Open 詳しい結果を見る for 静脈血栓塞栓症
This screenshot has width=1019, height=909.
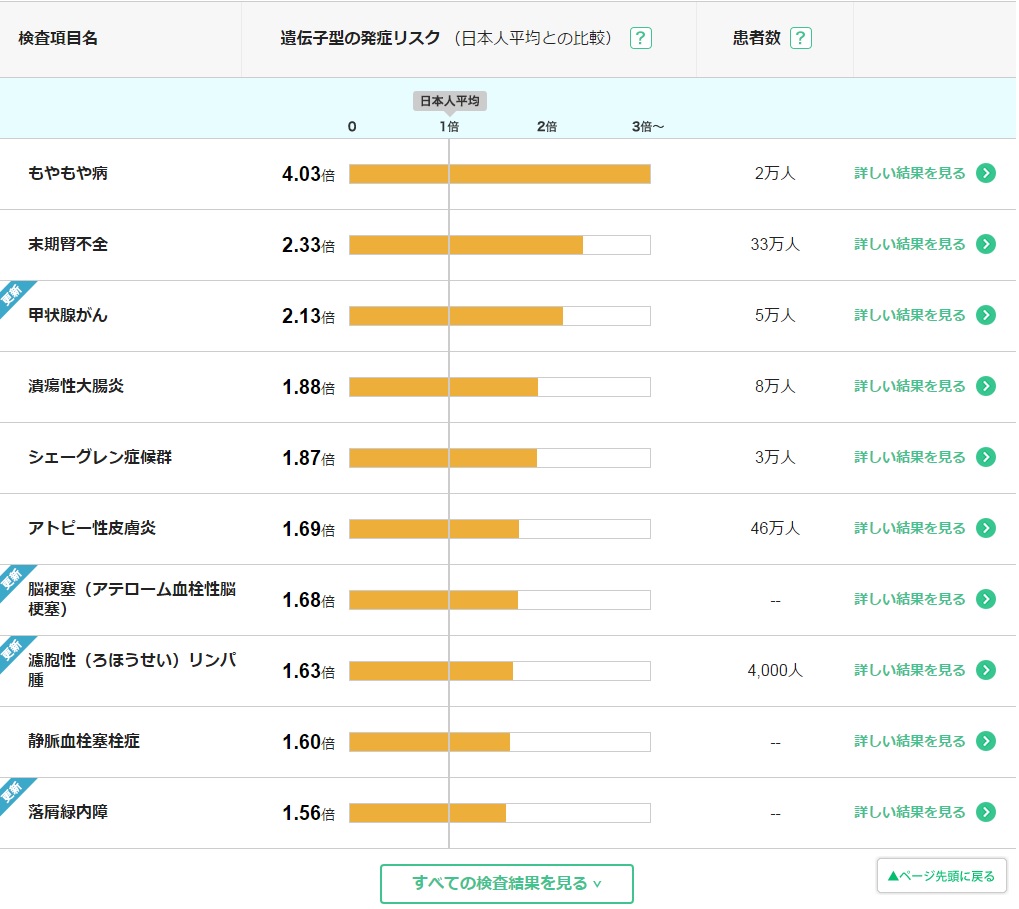coord(911,742)
